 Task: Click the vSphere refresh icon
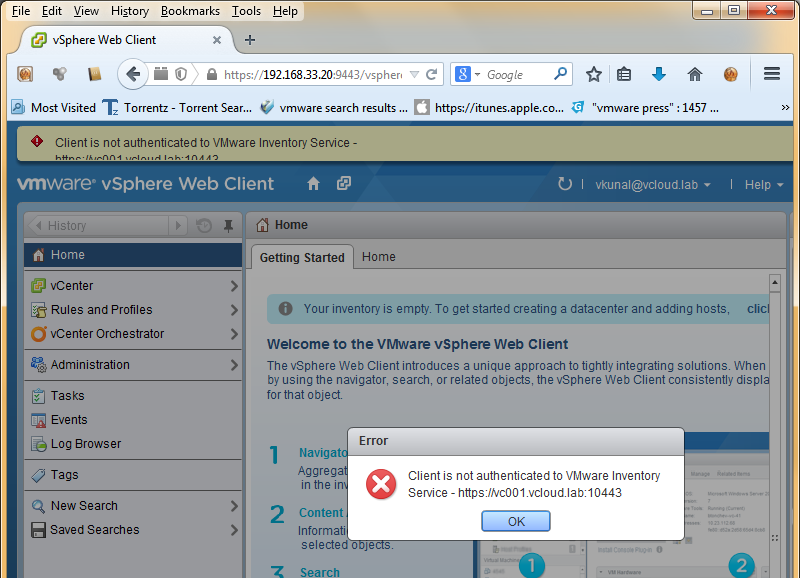click(564, 184)
